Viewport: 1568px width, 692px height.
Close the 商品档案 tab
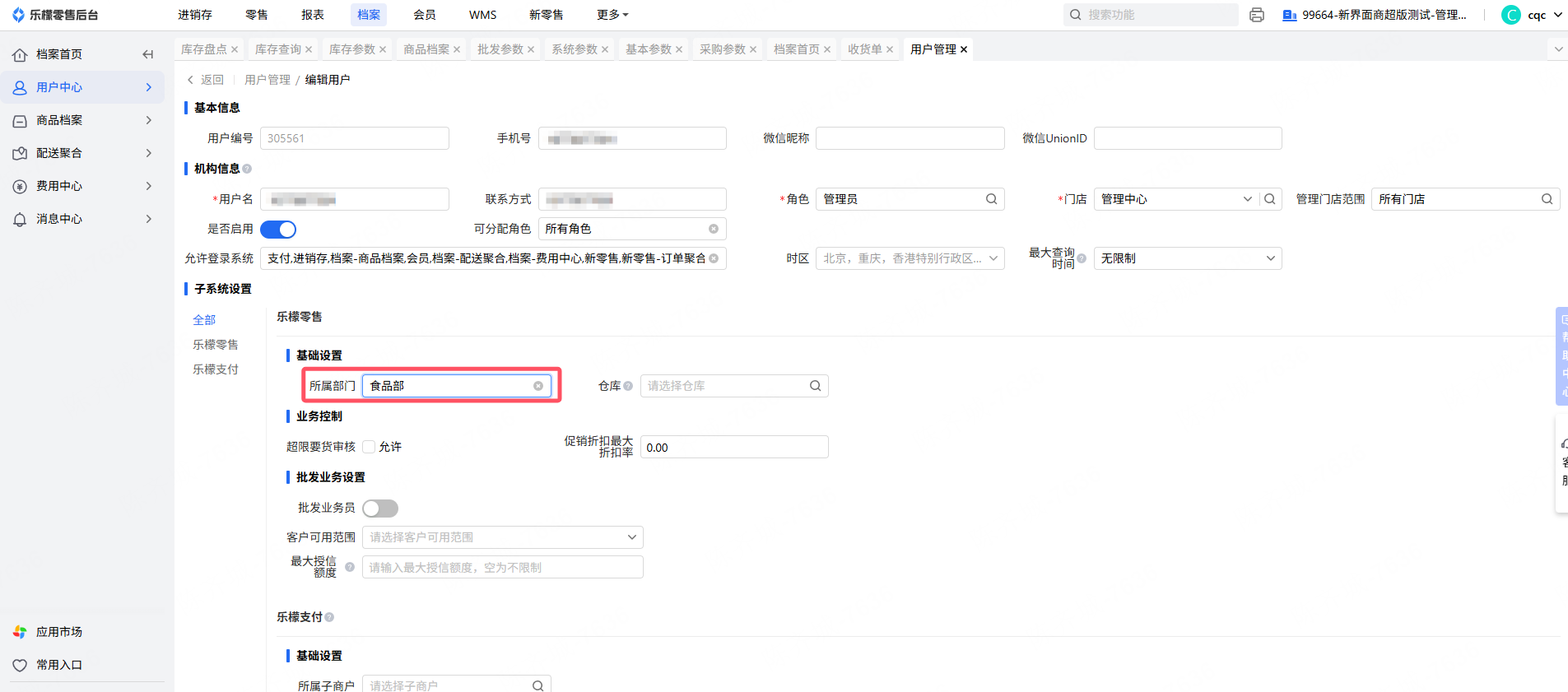(457, 49)
